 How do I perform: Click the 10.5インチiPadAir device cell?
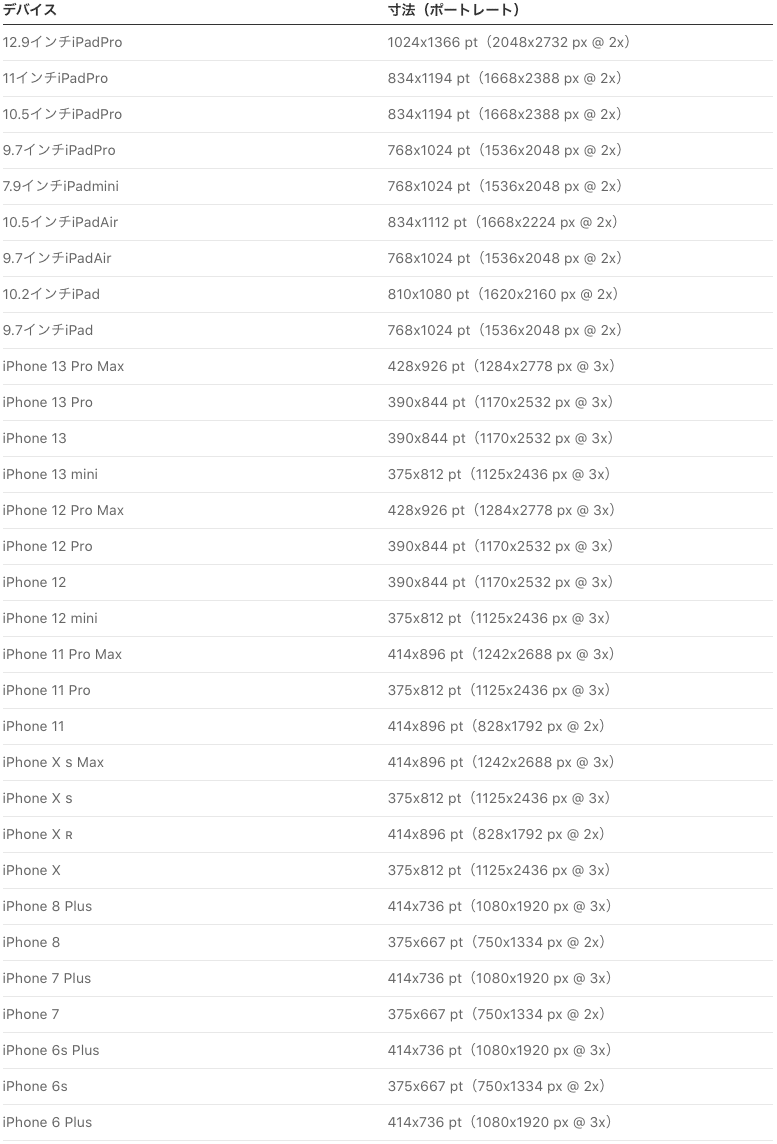point(60,223)
